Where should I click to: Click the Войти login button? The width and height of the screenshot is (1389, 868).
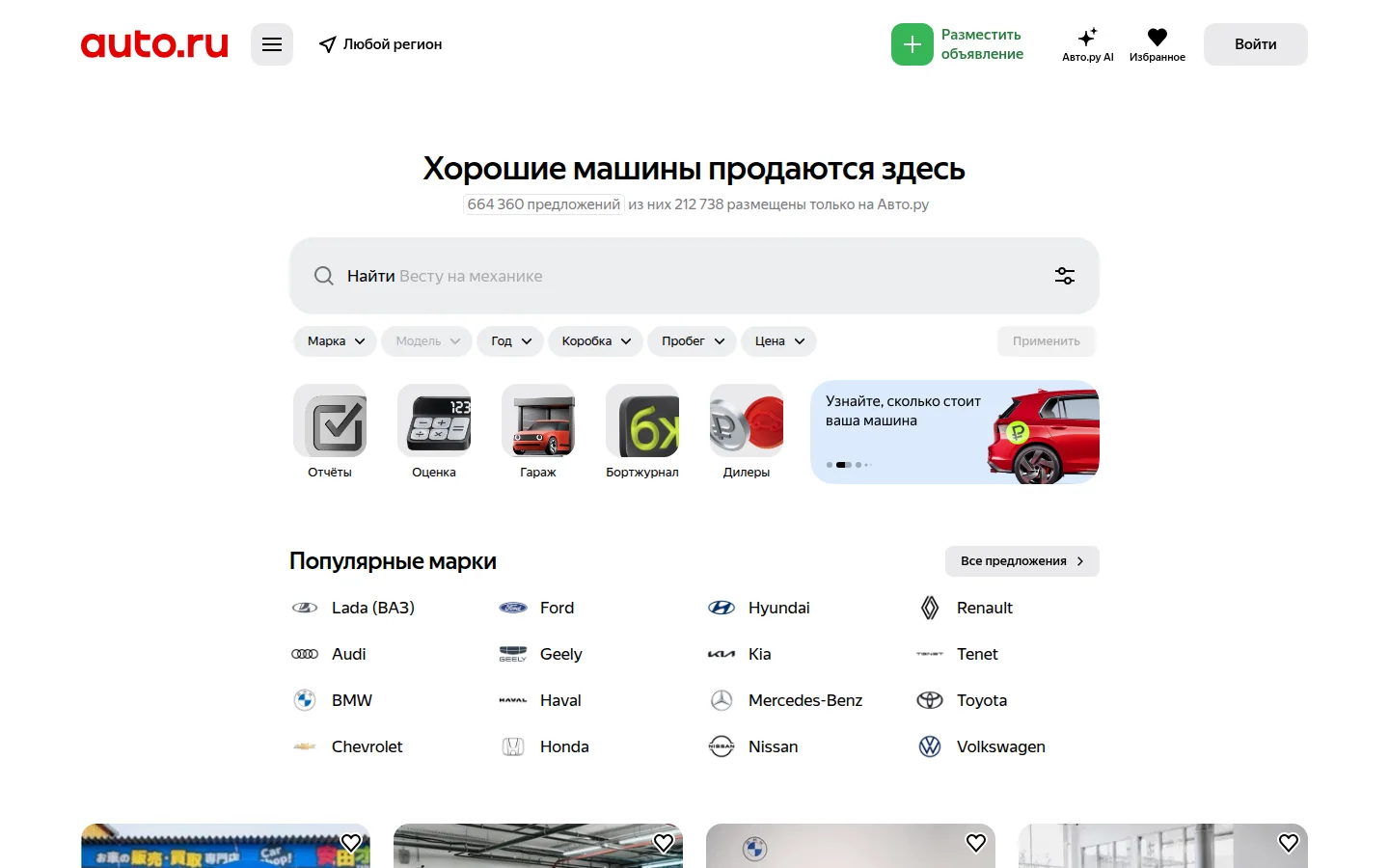[x=1256, y=44]
